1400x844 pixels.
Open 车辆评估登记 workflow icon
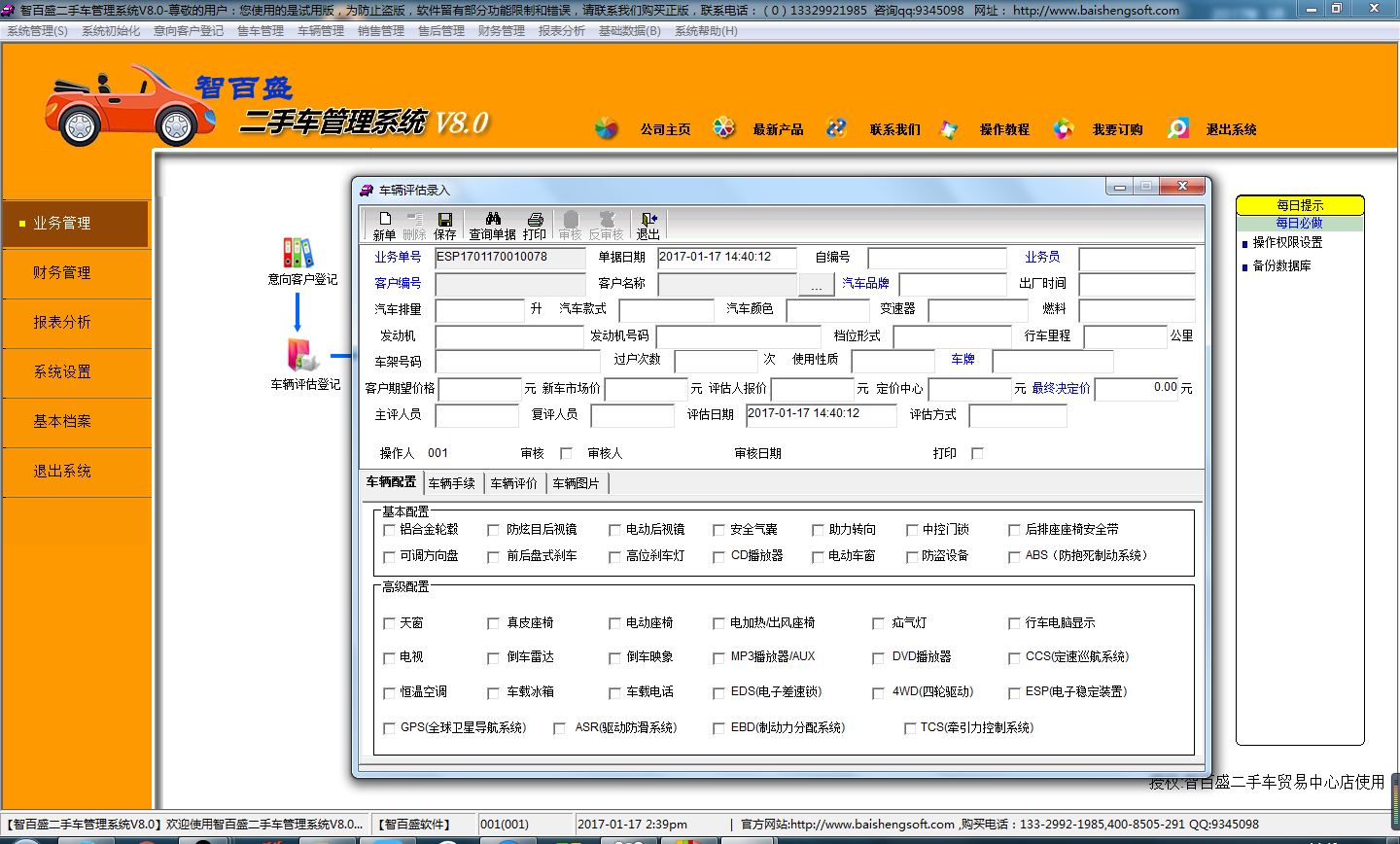[x=302, y=355]
